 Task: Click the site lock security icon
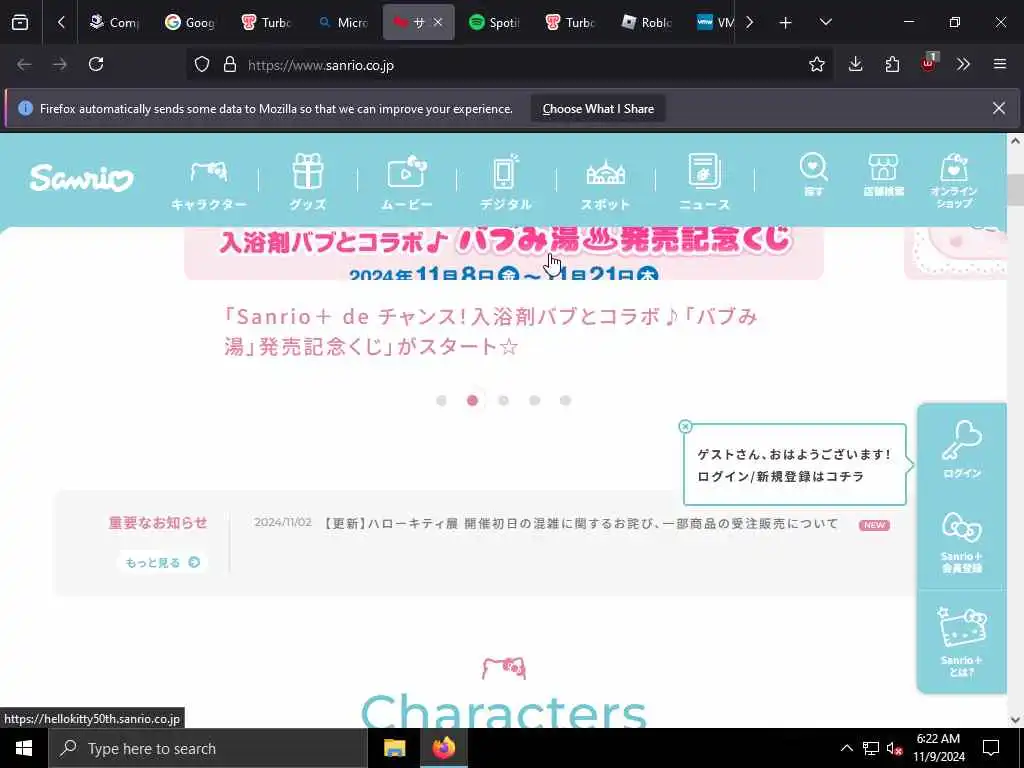230,65
